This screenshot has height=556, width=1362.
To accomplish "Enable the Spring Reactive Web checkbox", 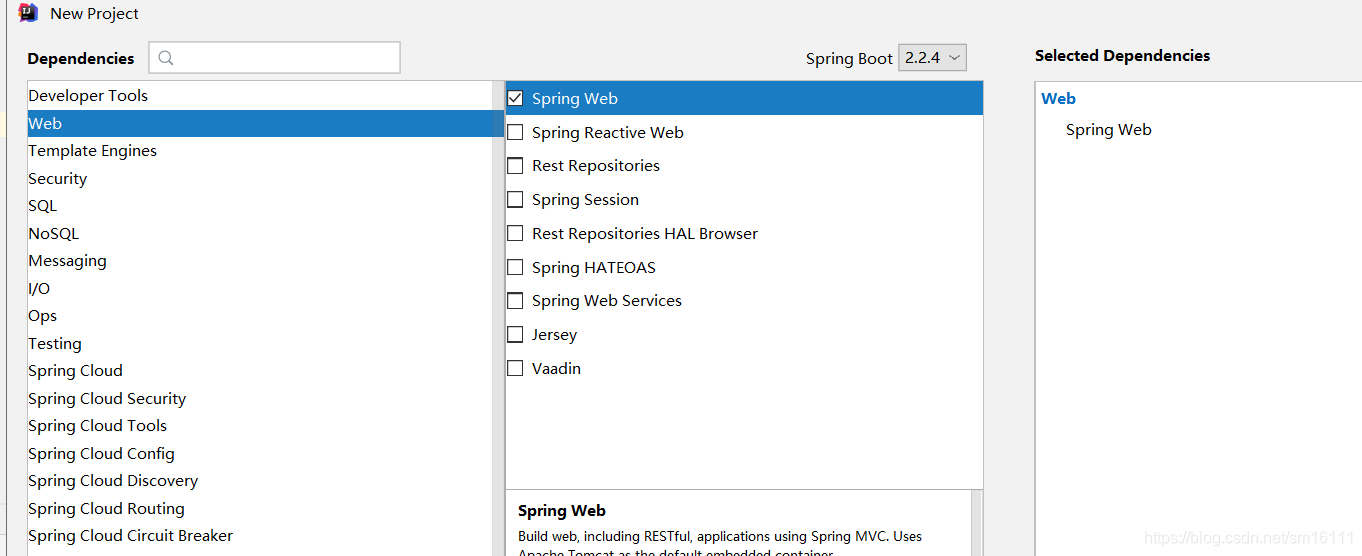I will click(x=515, y=132).
